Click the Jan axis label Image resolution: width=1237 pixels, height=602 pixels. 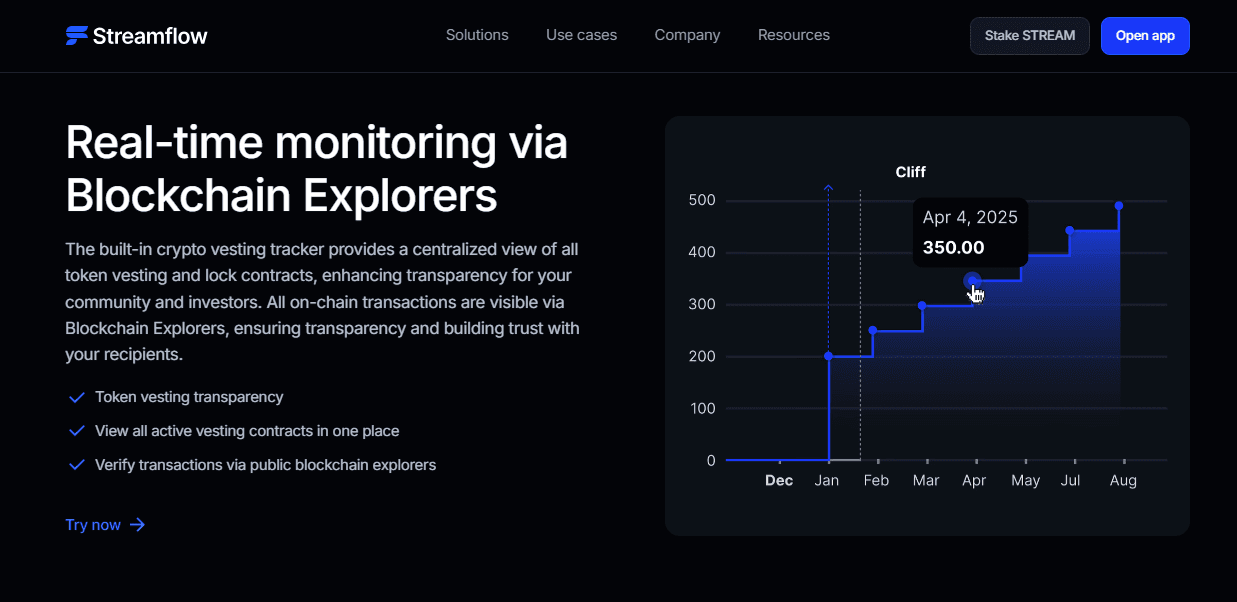tap(827, 481)
